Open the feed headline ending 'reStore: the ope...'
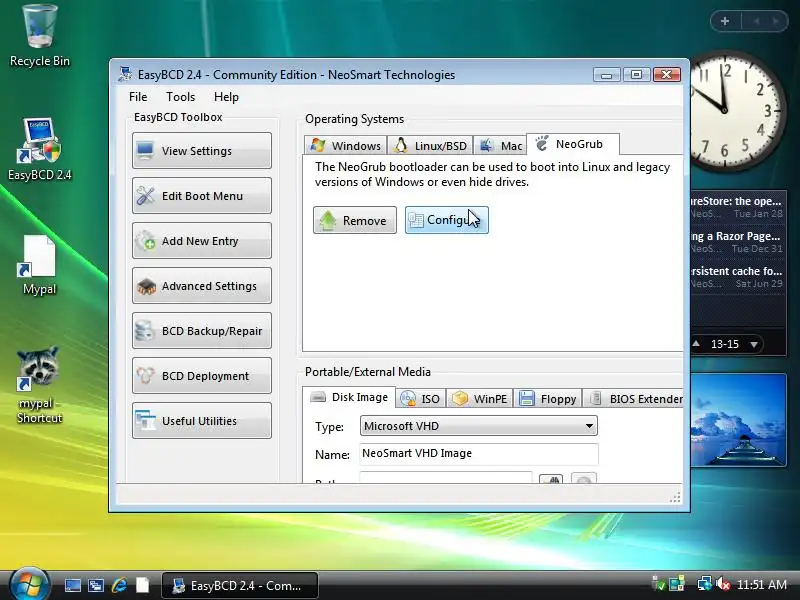800x600 pixels. pyautogui.click(x=737, y=201)
